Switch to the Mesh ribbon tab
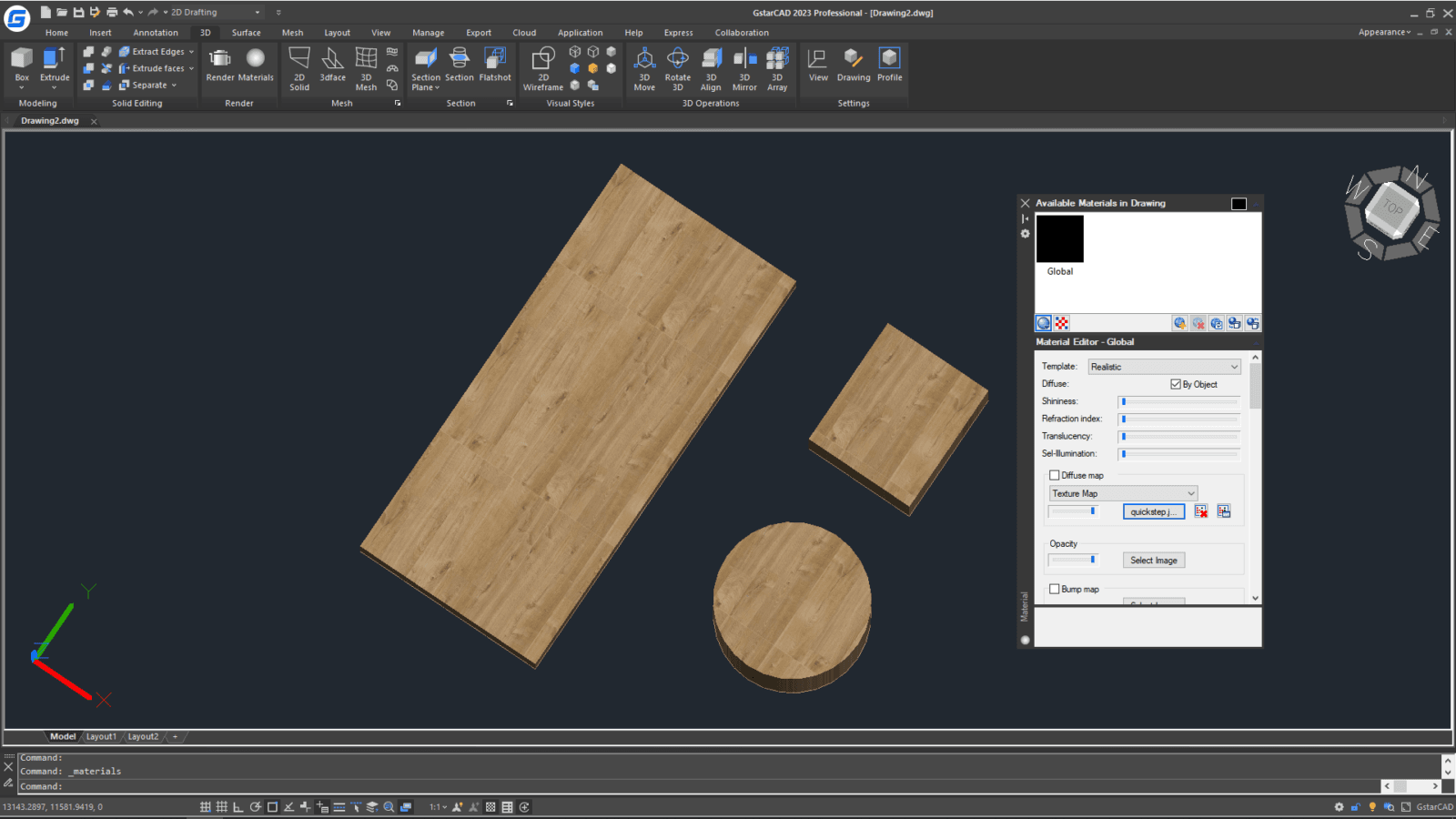Screen dimensions: 1456x819 click(292, 32)
